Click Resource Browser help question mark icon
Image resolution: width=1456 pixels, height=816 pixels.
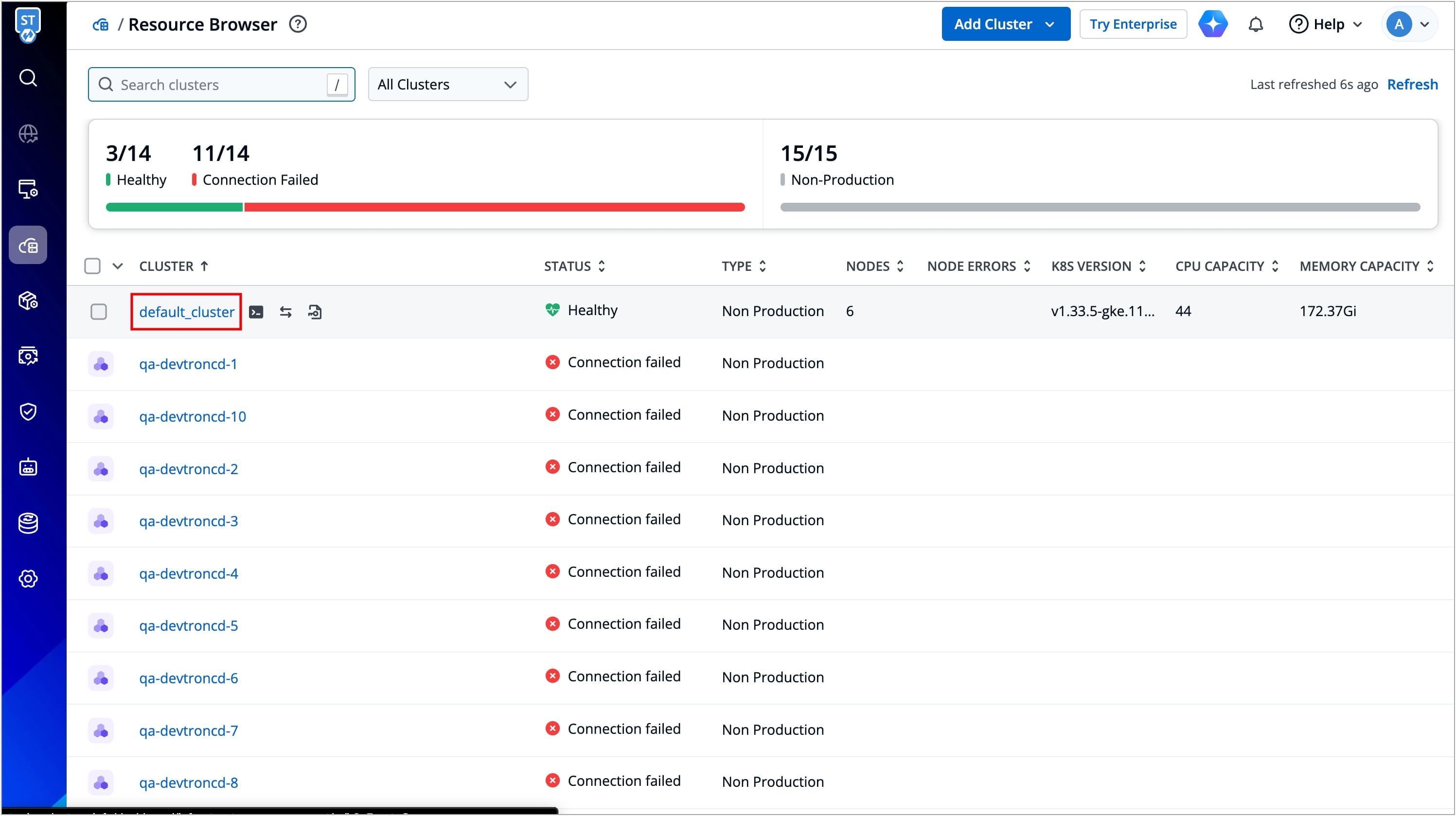point(298,24)
